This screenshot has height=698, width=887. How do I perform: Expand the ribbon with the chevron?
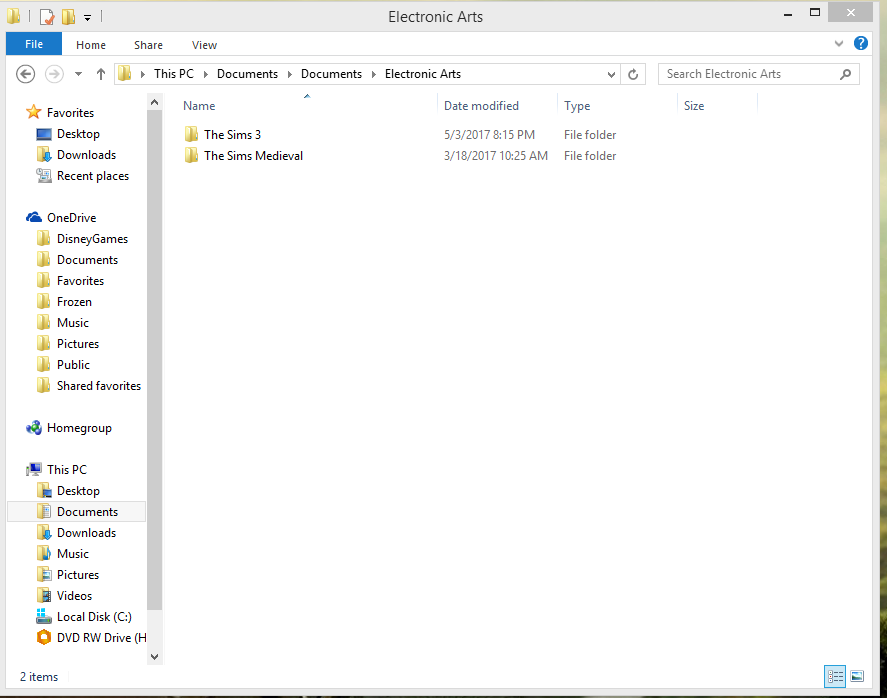pyautogui.click(x=839, y=44)
